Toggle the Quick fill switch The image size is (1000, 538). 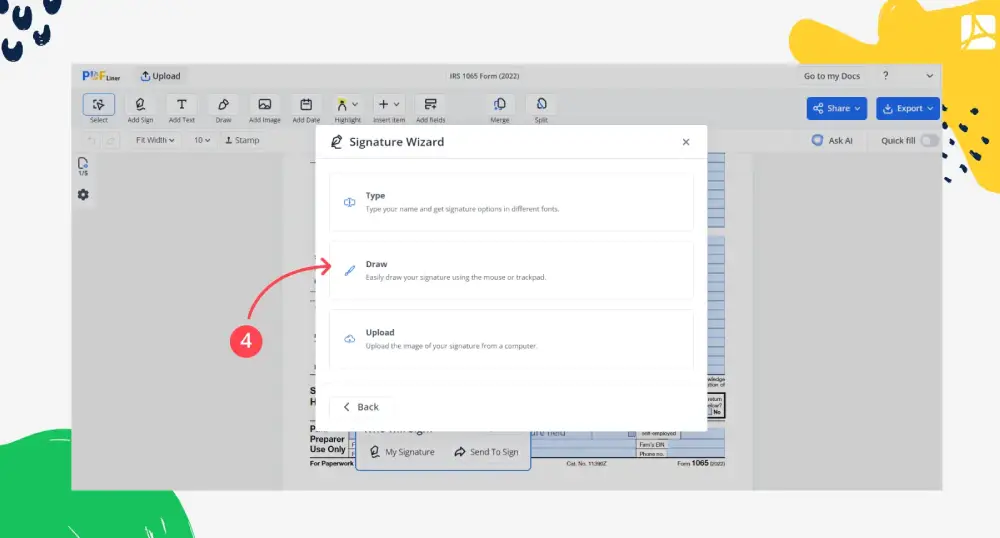point(929,141)
